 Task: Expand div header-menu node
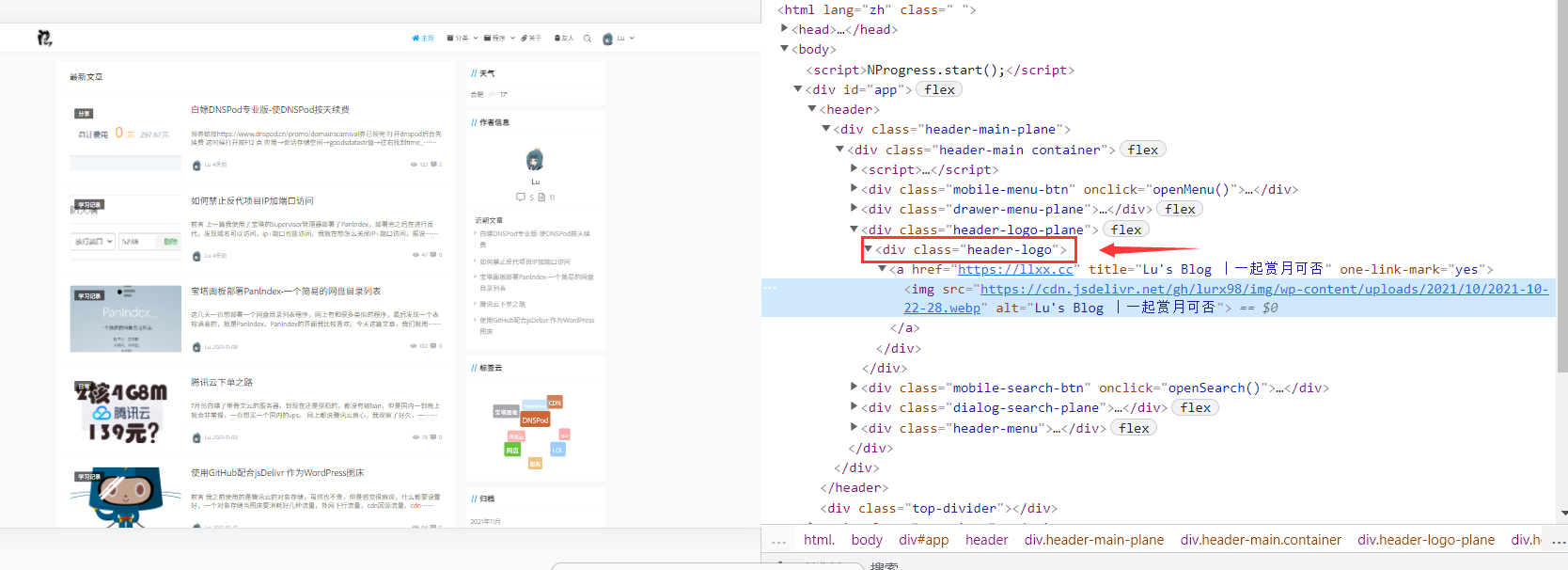point(855,428)
